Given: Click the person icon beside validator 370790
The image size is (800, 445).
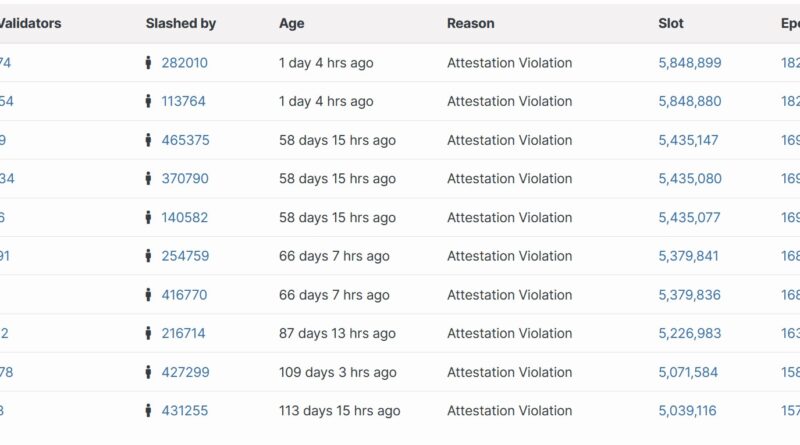Looking at the screenshot, I should coord(149,179).
